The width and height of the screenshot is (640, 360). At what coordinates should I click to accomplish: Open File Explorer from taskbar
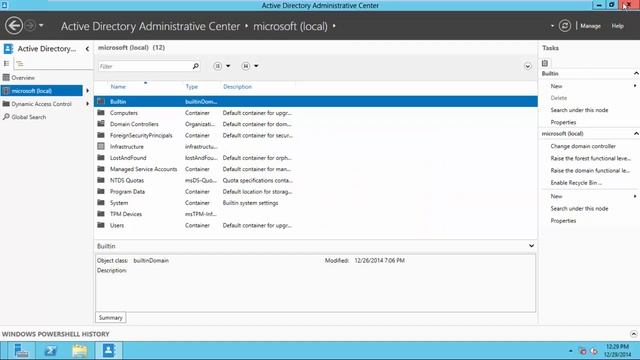pos(80,351)
